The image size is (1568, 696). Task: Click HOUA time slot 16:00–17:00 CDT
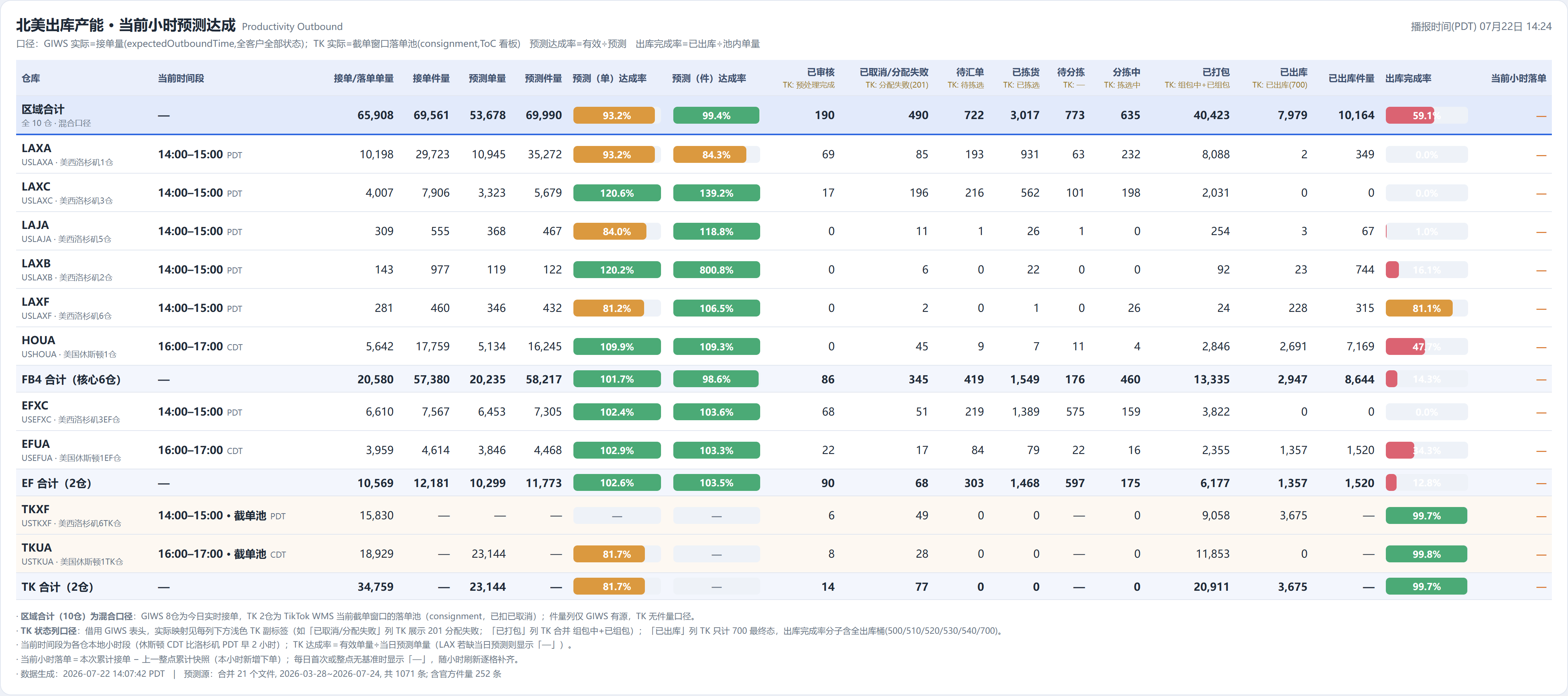point(200,347)
